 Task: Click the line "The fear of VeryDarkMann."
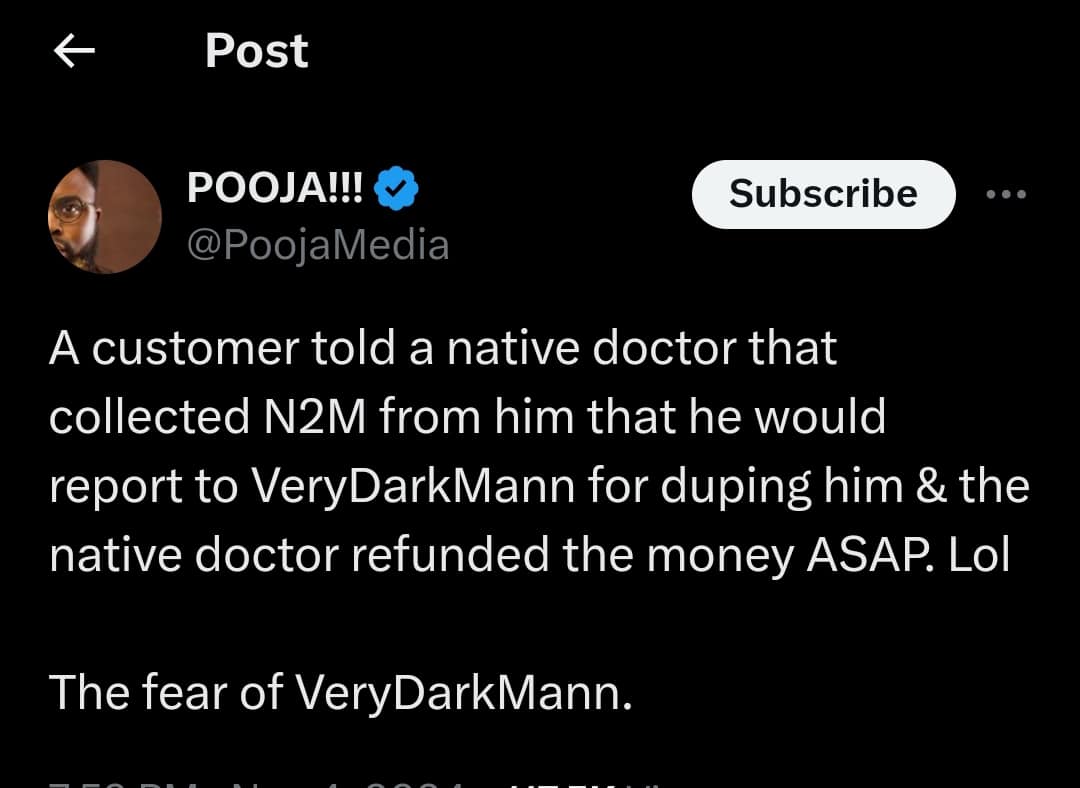tap(340, 692)
